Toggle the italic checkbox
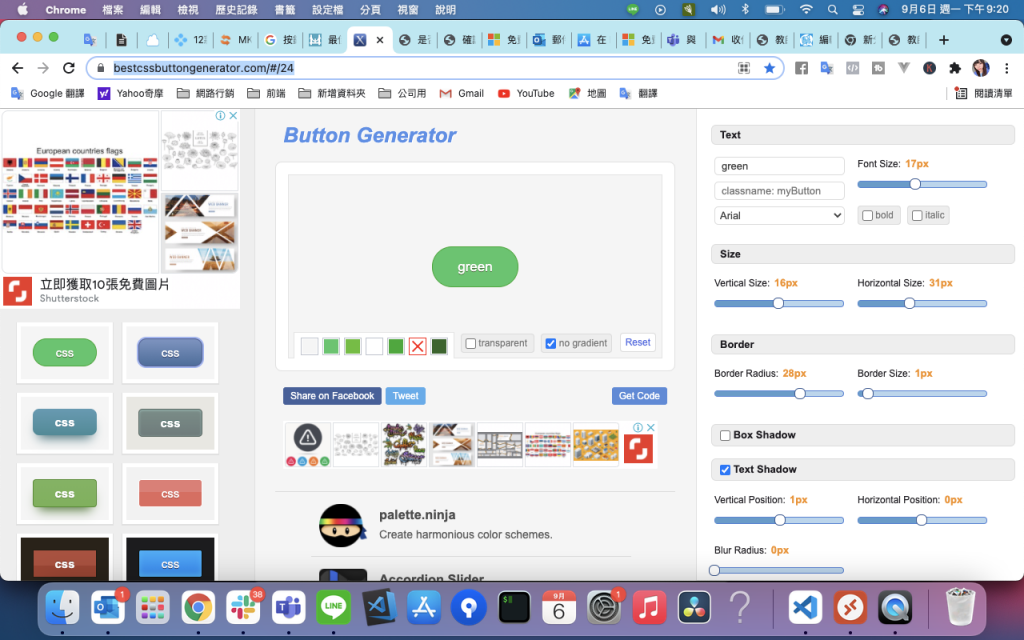Screen dimensions: 1024x640 [917, 216]
